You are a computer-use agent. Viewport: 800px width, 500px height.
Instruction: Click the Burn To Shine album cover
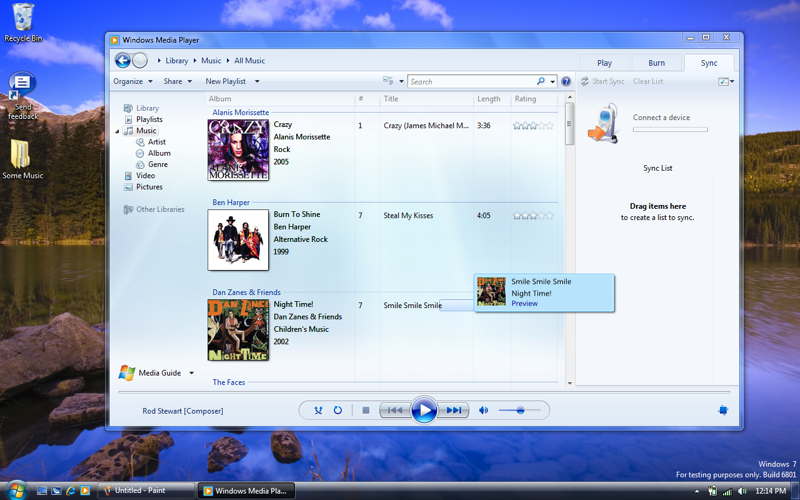point(238,240)
